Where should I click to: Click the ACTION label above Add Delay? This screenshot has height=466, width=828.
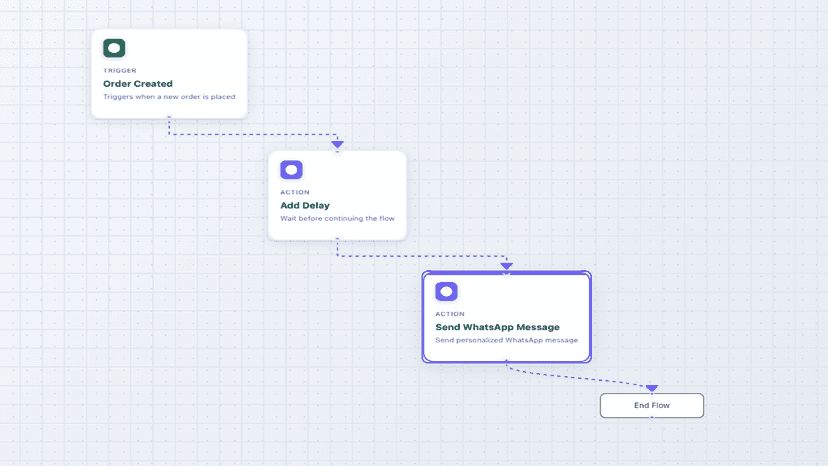click(295, 192)
